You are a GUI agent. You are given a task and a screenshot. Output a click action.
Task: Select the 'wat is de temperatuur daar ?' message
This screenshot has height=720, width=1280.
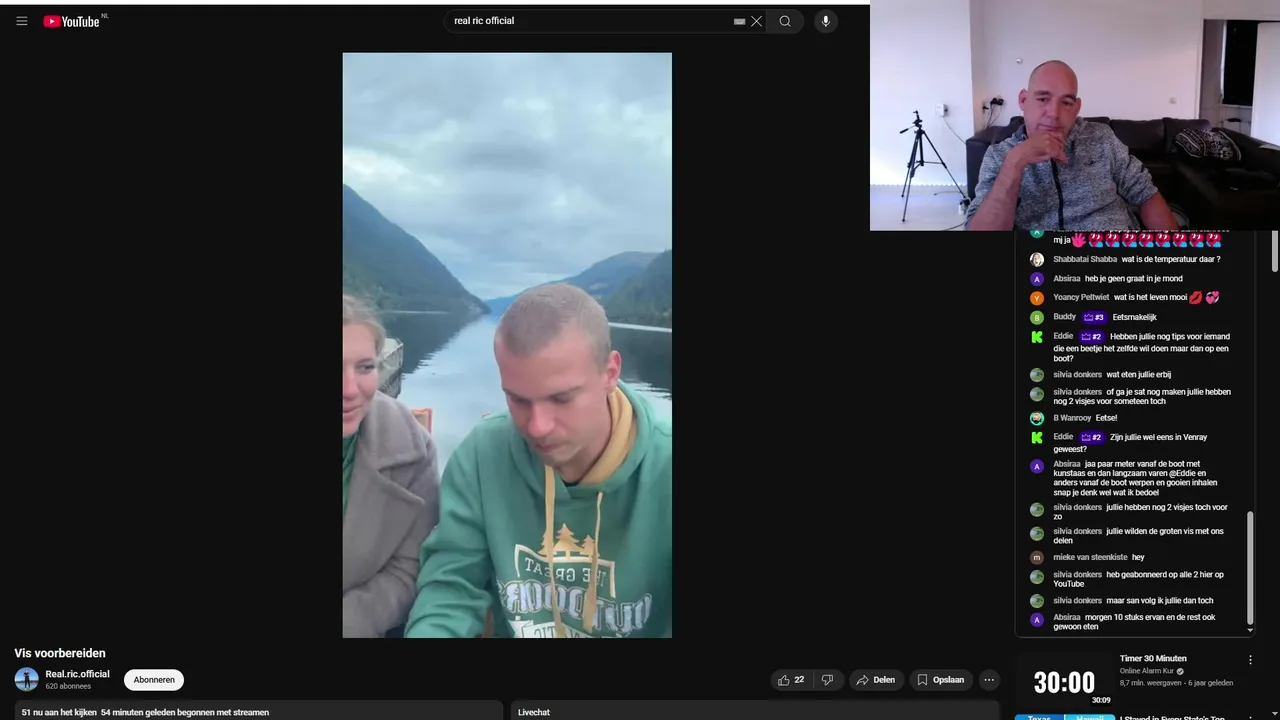click(1171, 259)
